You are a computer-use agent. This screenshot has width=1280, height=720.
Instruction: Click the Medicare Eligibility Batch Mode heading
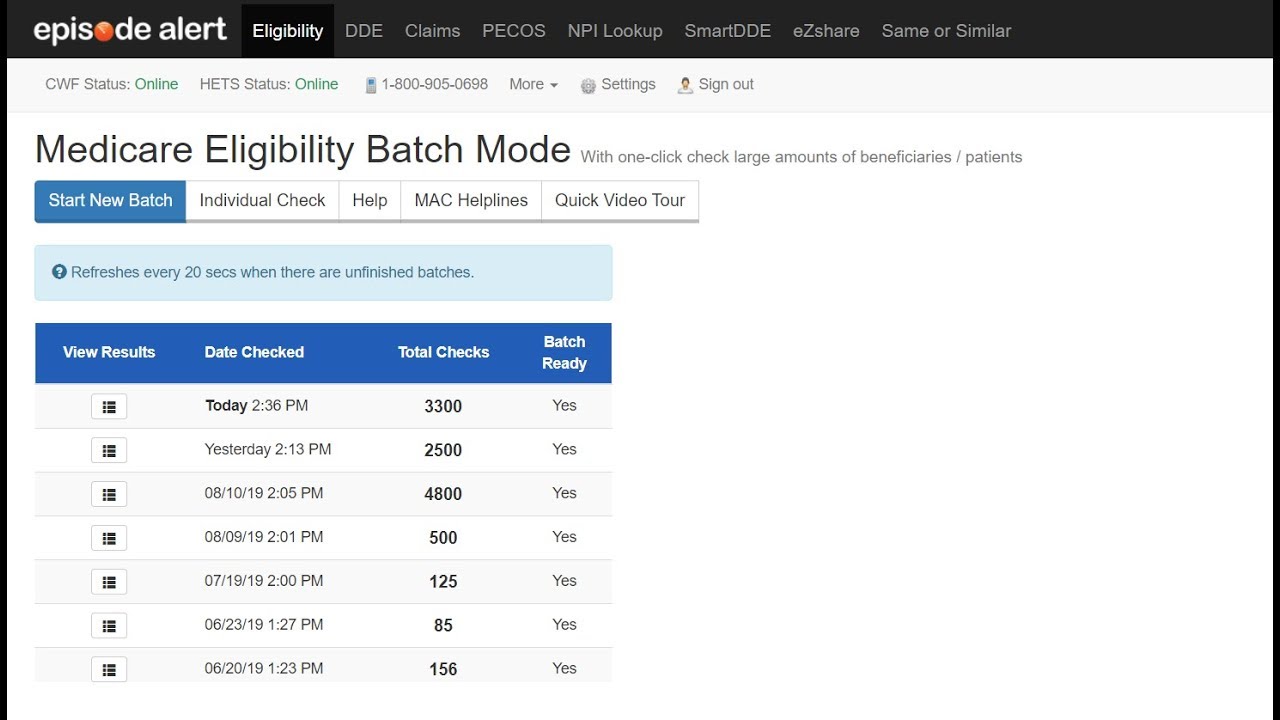pyautogui.click(x=303, y=150)
